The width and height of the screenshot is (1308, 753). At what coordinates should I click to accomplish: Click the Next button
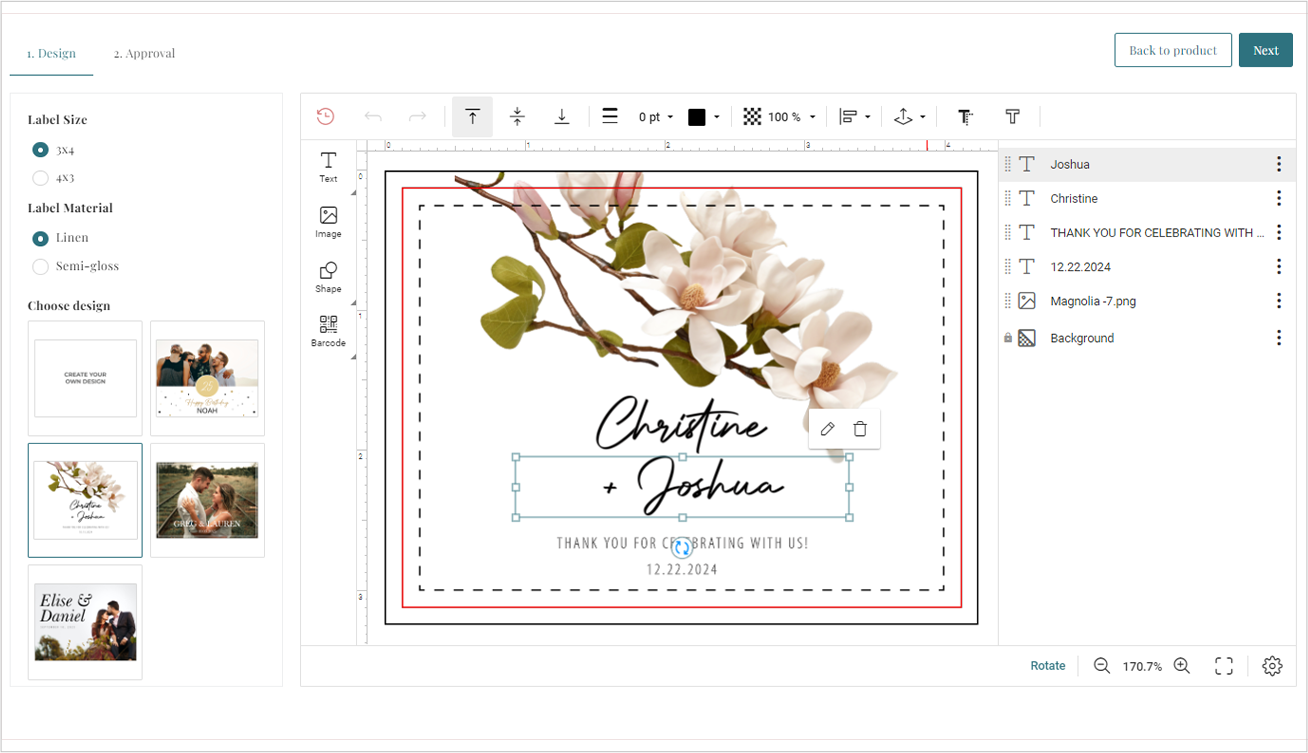point(1265,50)
